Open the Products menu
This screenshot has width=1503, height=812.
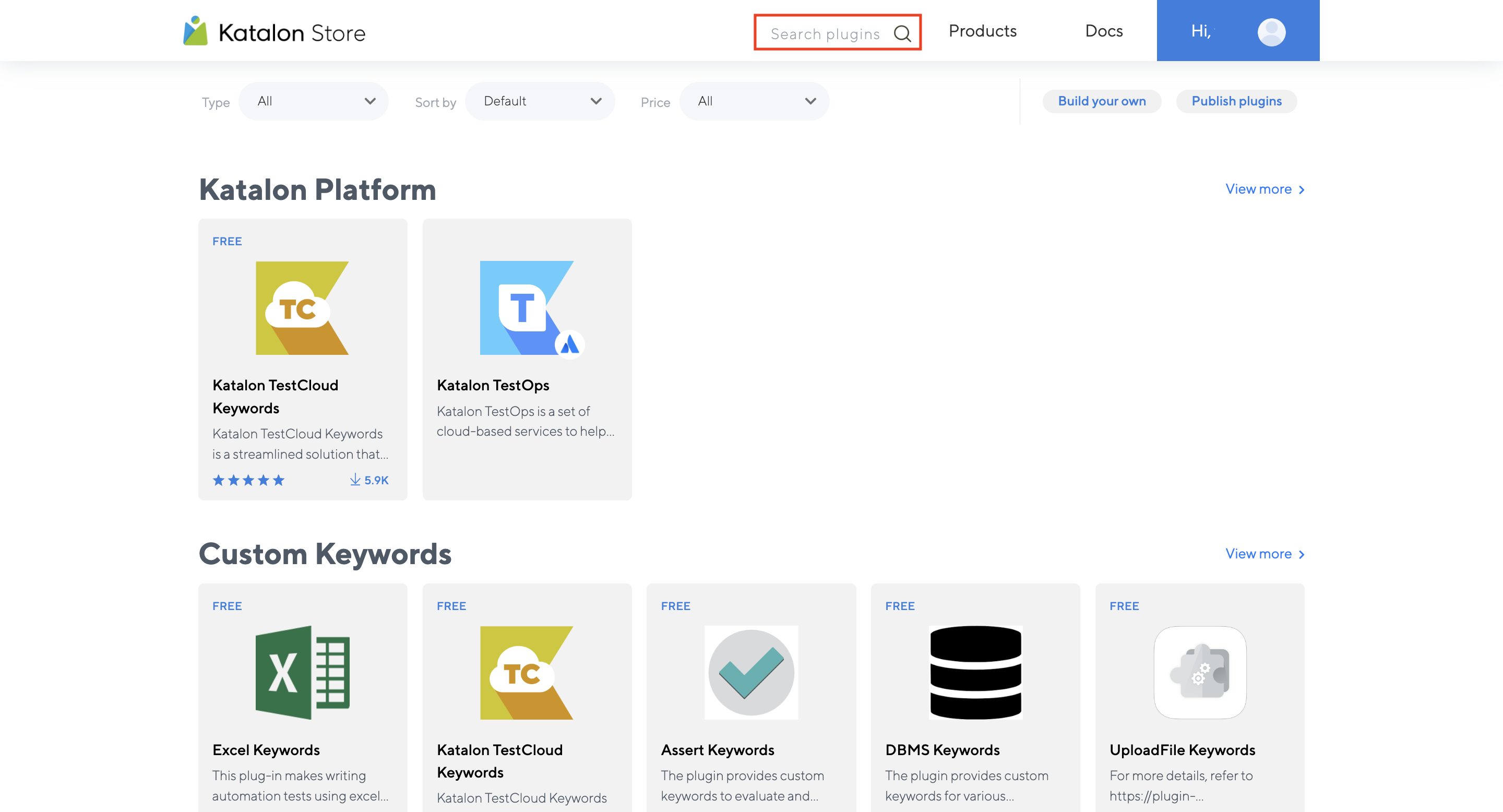[x=983, y=31]
